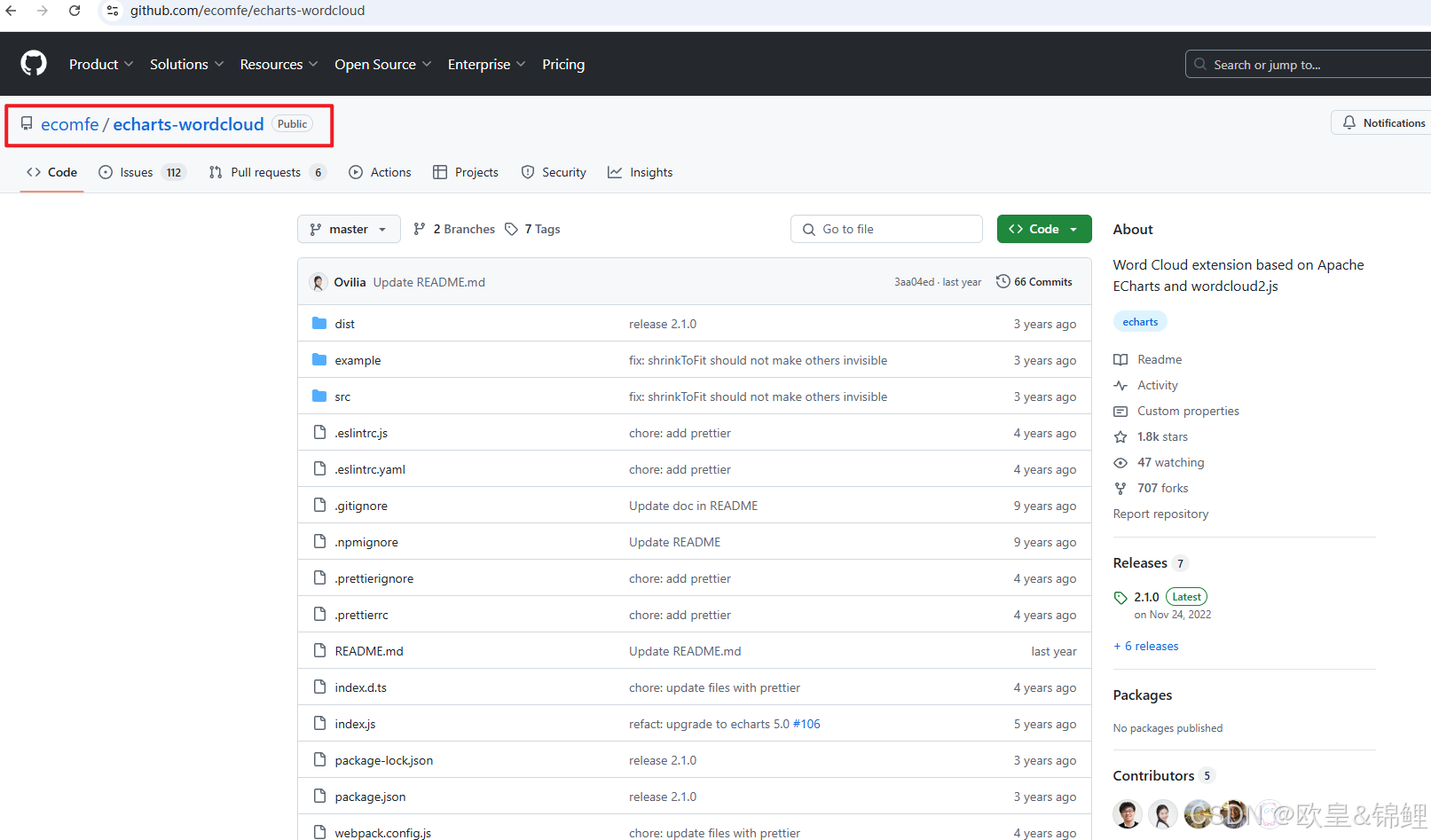
Task: Click the fork icon next to 707 forks
Action: (x=1120, y=488)
